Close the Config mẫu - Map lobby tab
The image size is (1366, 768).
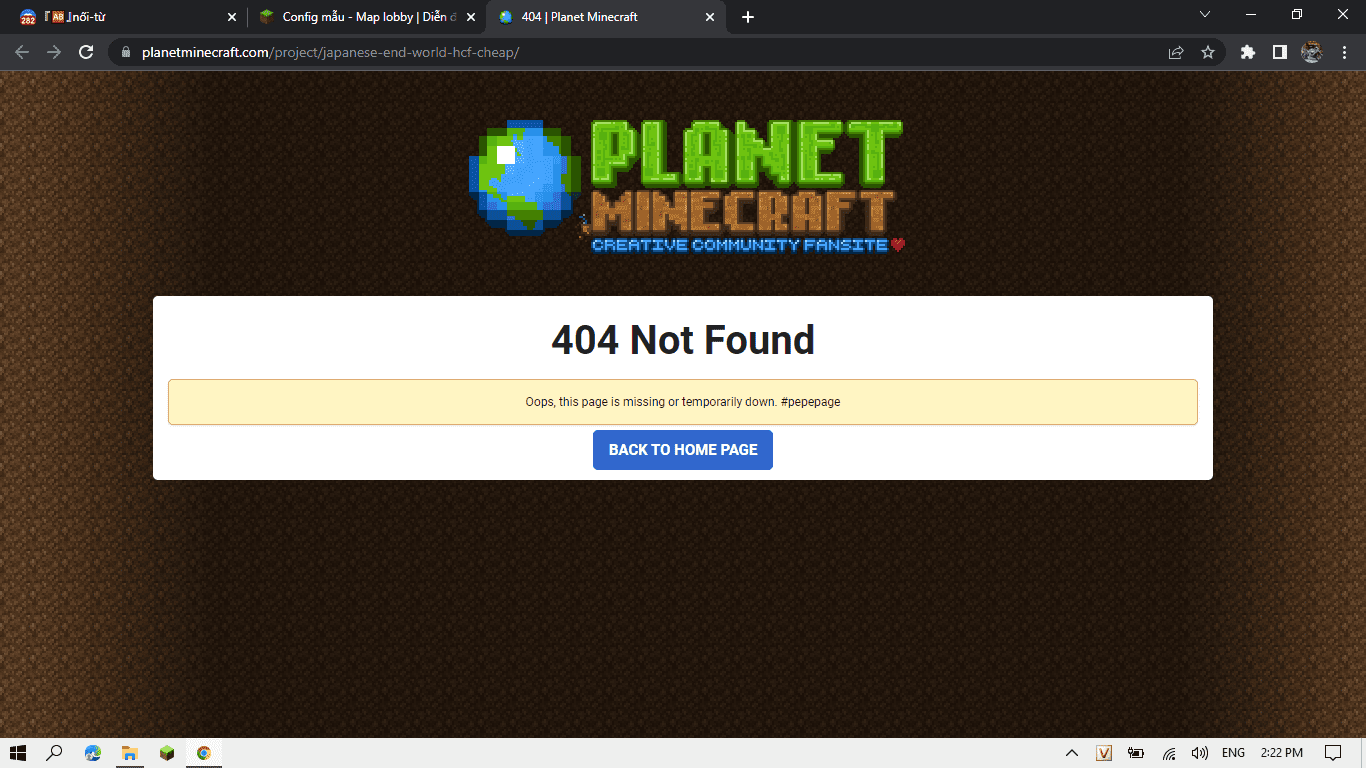point(471,17)
